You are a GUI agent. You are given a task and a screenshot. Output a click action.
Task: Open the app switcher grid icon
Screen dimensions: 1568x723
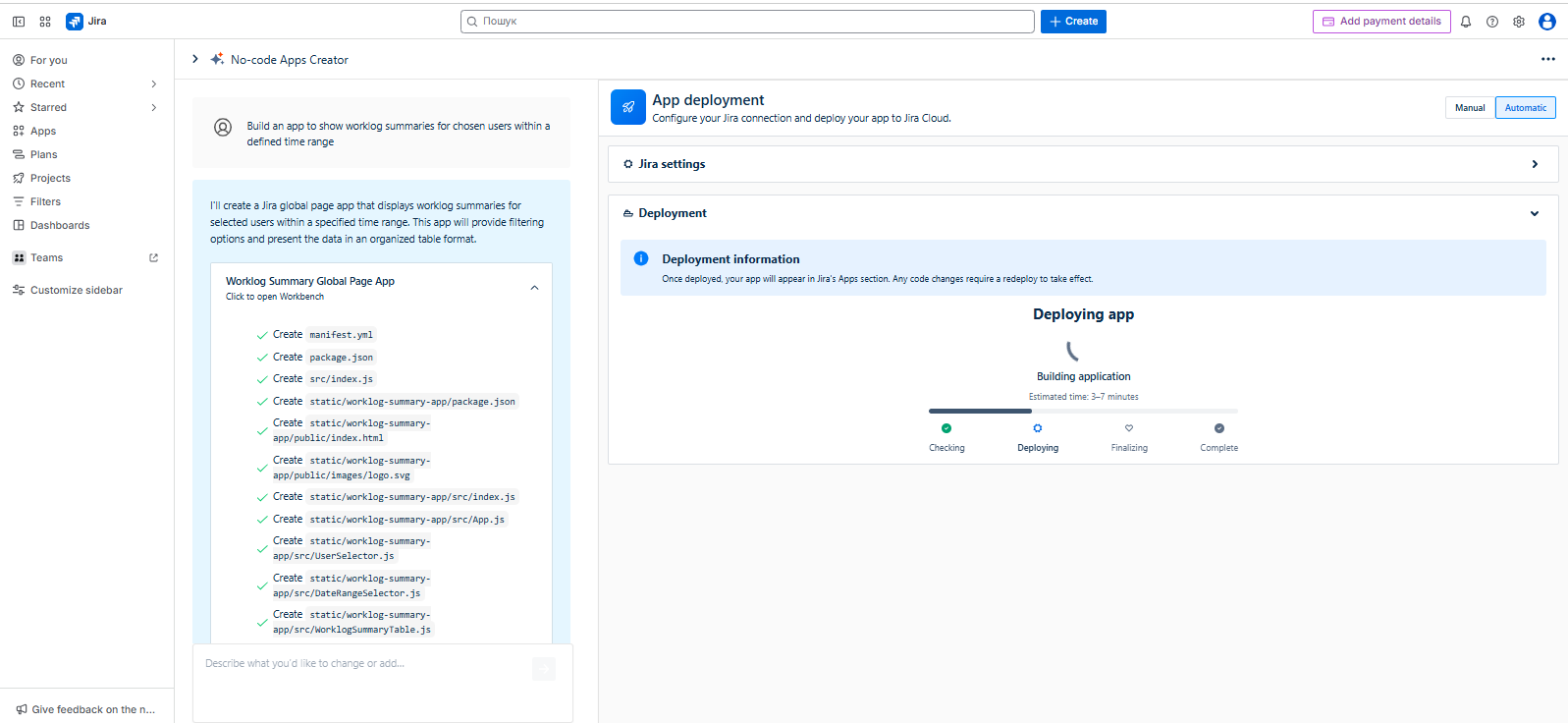(x=45, y=22)
